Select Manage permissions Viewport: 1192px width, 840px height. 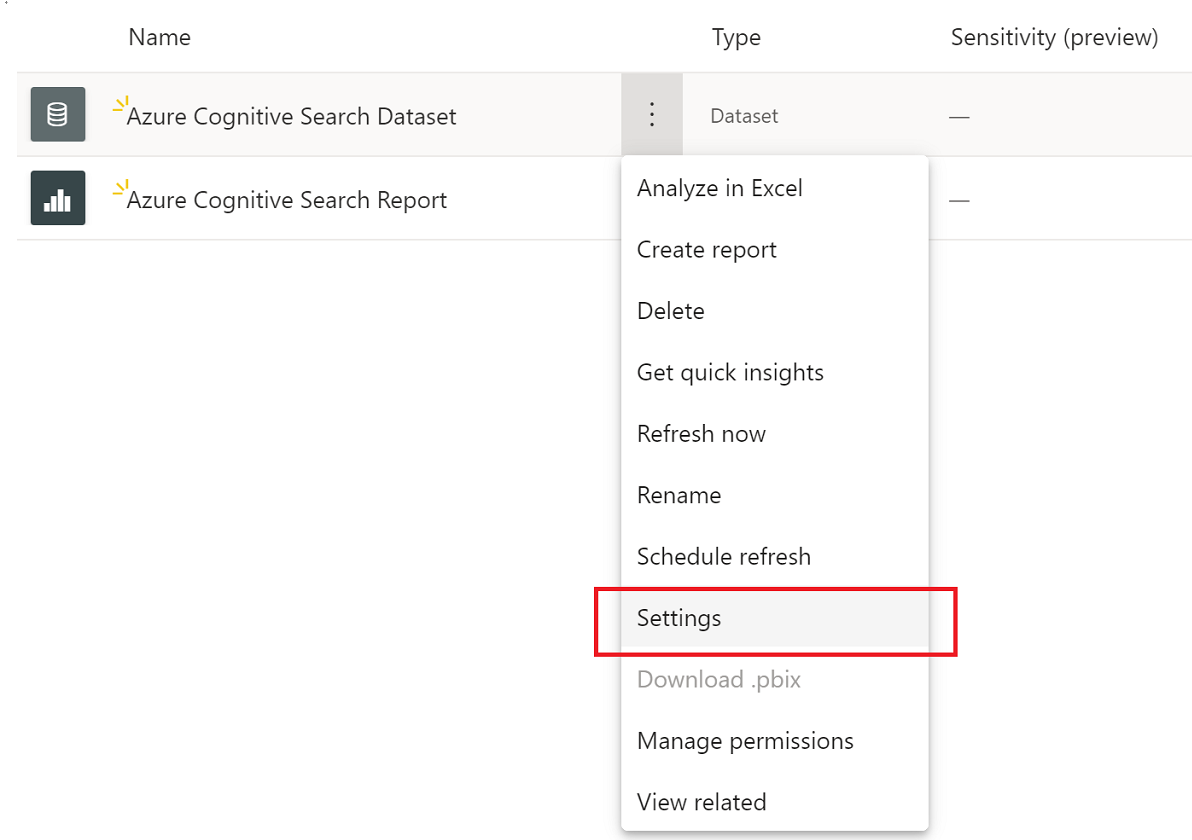coord(745,741)
